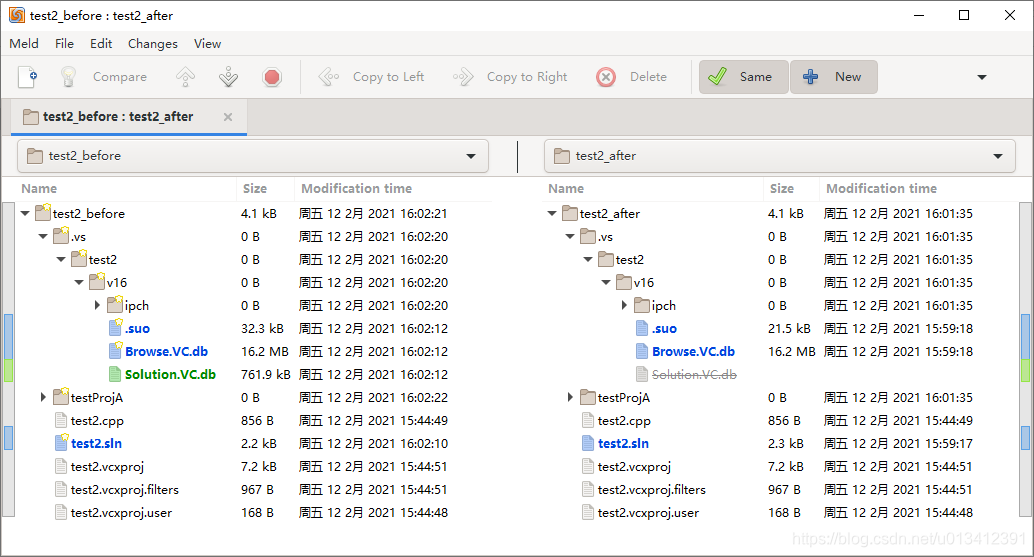
Task: Click Copy to Right button
Action: coord(510,77)
